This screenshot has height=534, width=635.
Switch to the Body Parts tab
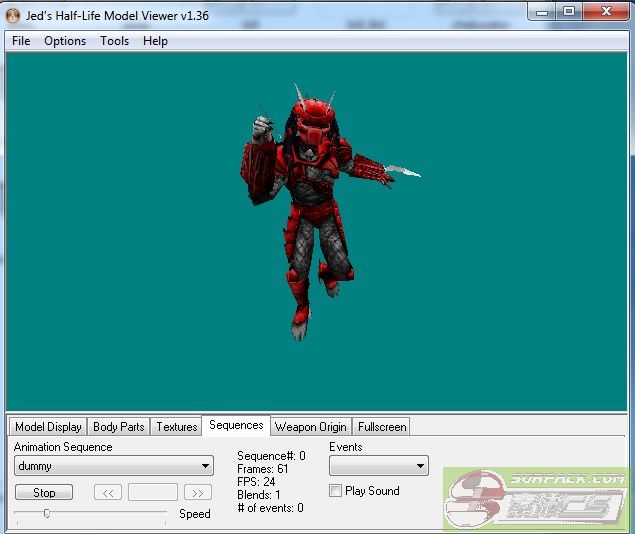click(118, 427)
